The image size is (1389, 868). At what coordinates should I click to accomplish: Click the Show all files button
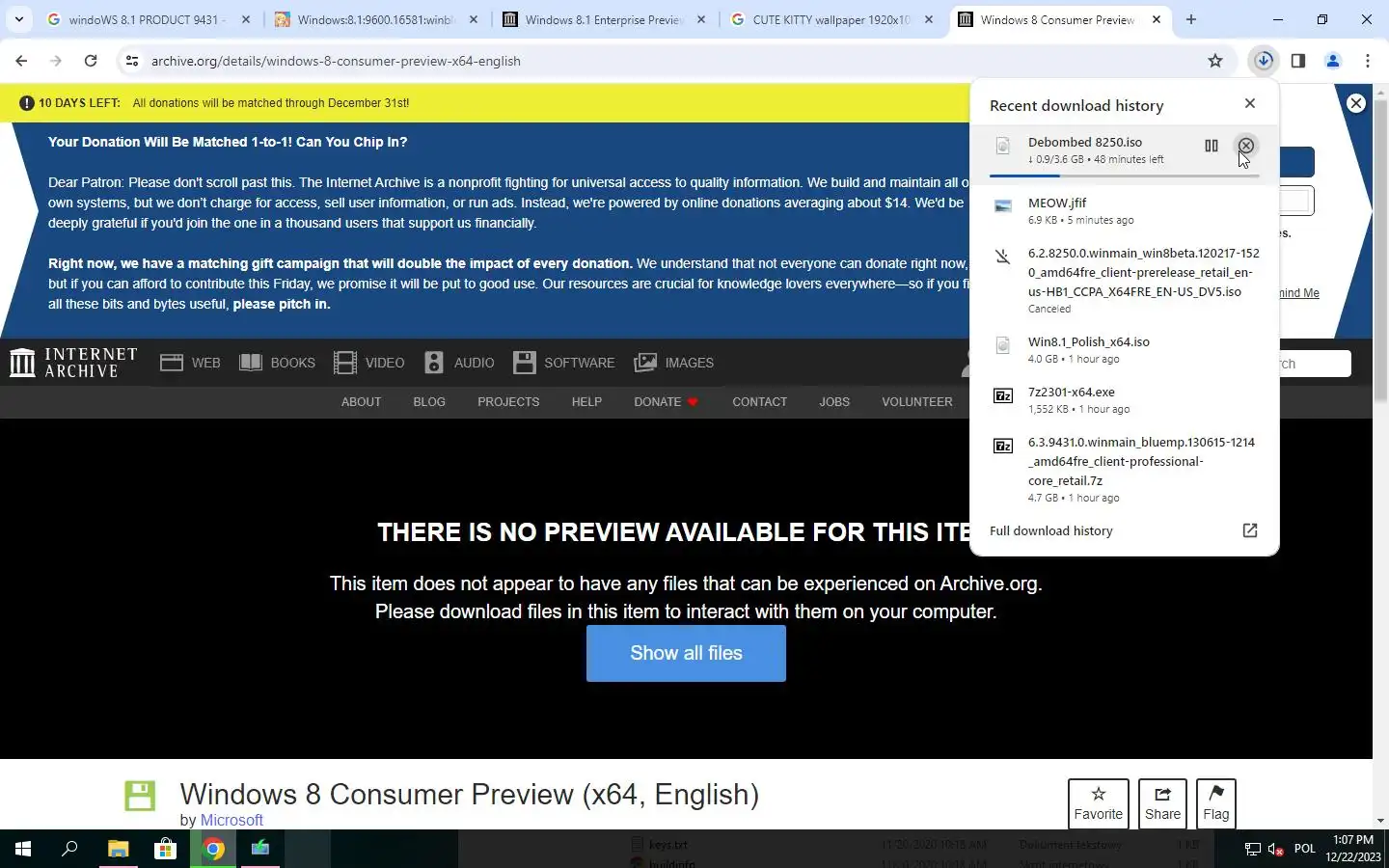(x=686, y=653)
